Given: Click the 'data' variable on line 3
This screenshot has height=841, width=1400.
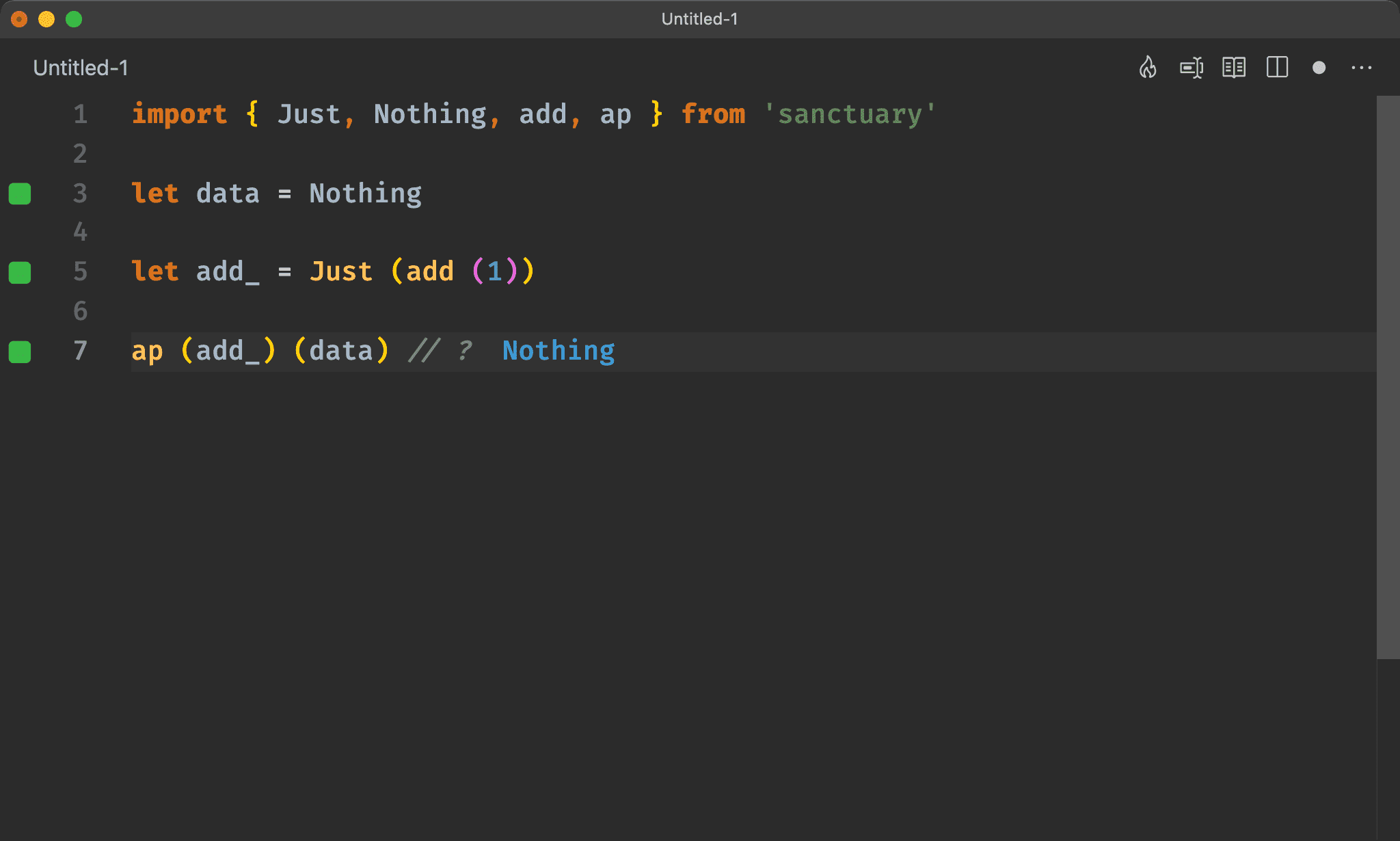Looking at the screenshot, I should click(228, 193).
